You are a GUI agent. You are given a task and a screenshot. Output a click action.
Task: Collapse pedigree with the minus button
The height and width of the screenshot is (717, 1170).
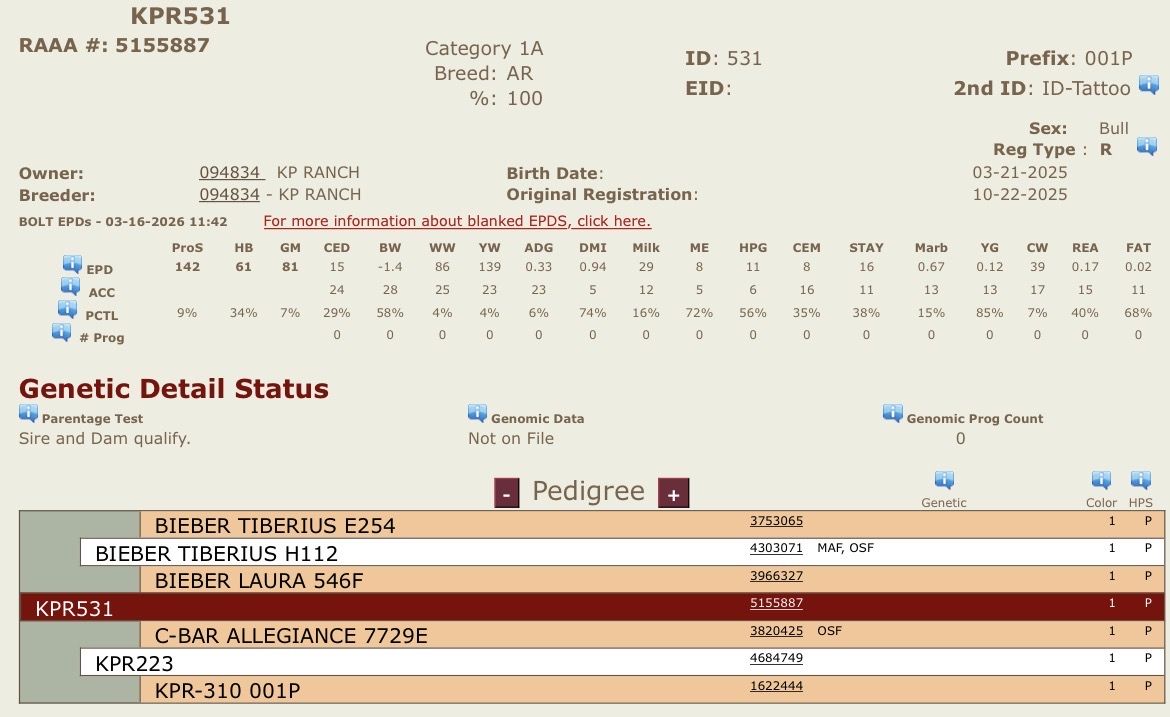[x=507, y=493]
